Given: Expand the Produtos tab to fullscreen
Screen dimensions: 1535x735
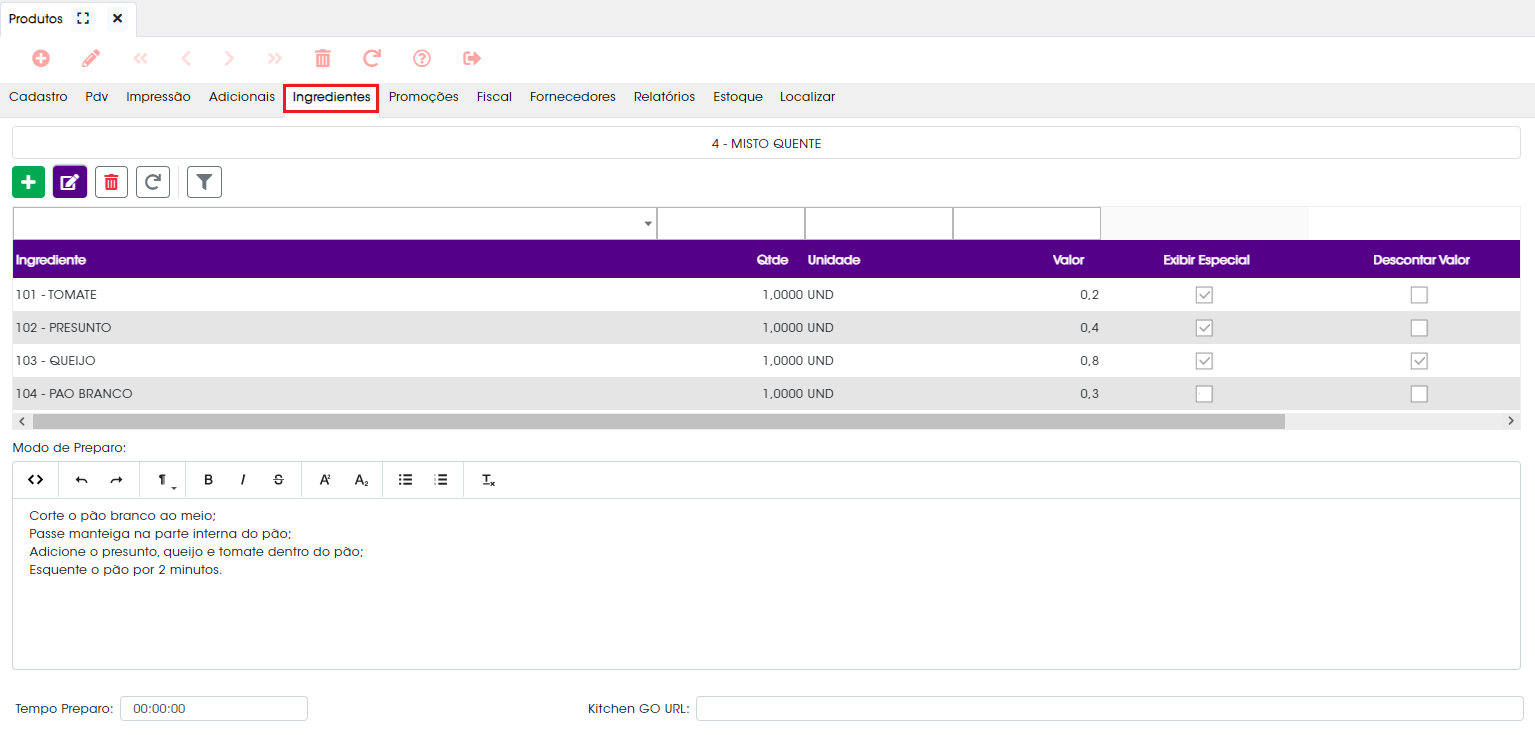Looking at the screenshot, I should [x=83, y=19].
